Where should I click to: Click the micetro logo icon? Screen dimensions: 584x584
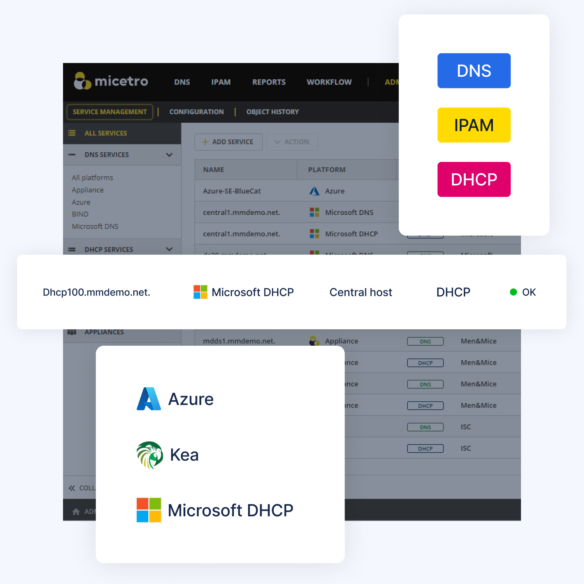[82, 81]
